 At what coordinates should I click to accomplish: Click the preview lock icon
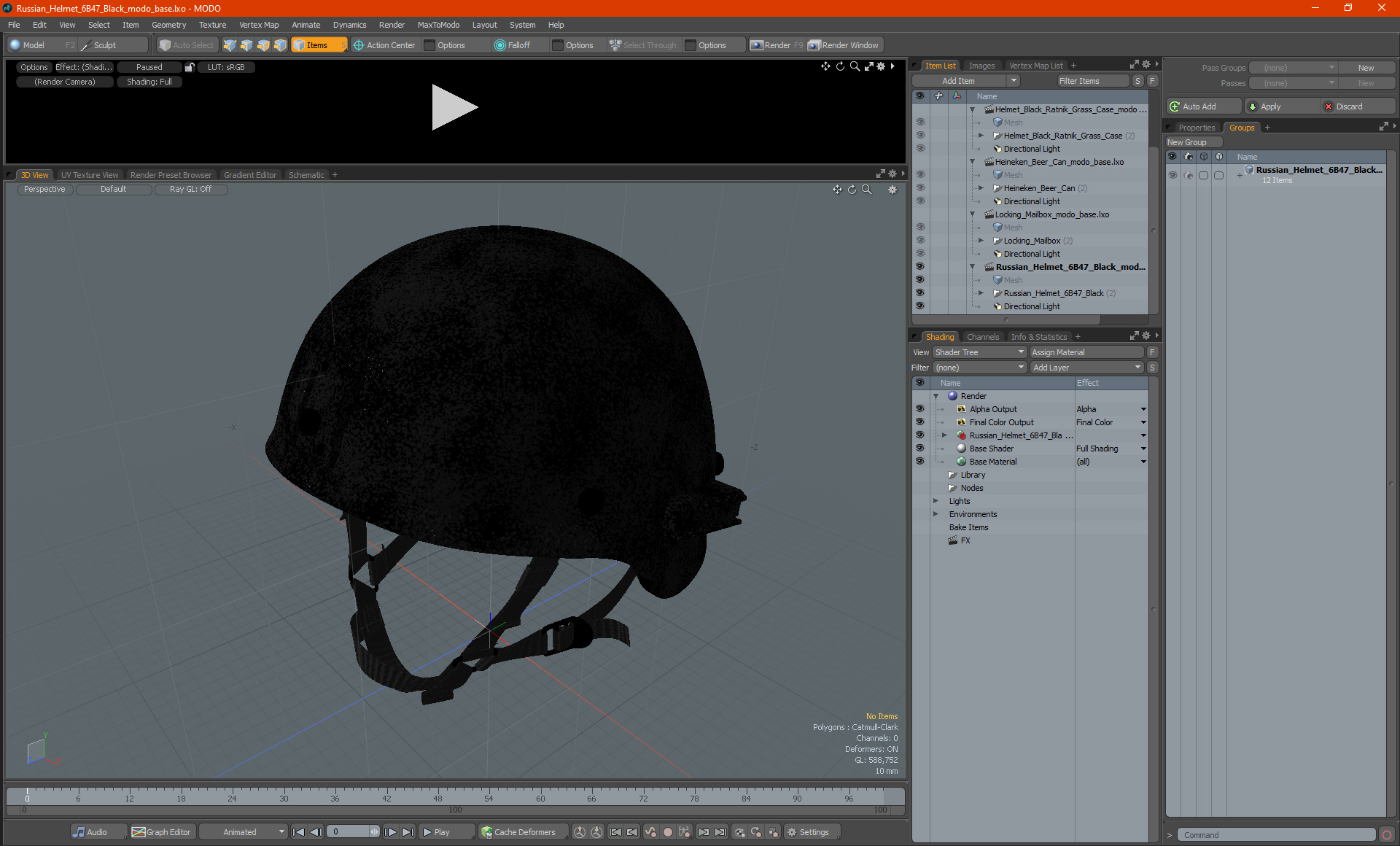tap(190, 67)
